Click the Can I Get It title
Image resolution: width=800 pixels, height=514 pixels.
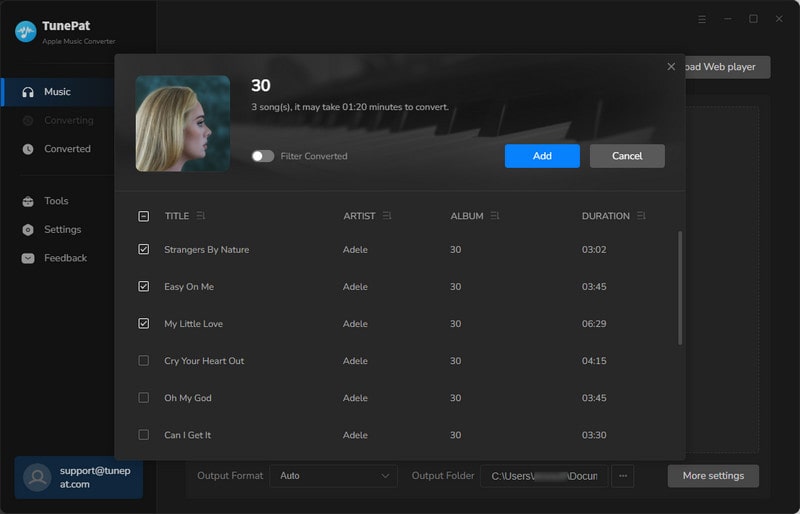click(x=187, y=435)
